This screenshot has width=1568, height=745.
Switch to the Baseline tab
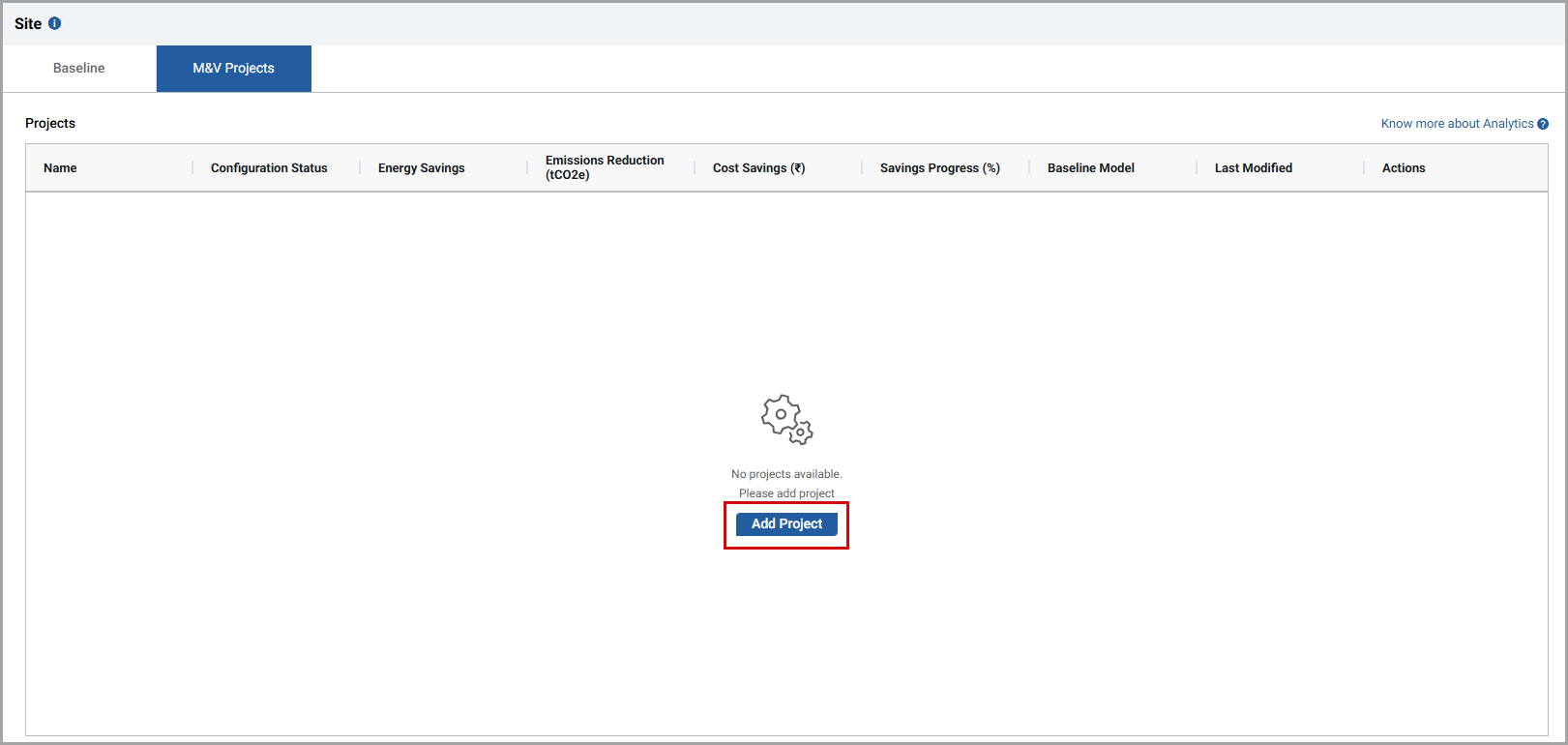click(79, 69)
